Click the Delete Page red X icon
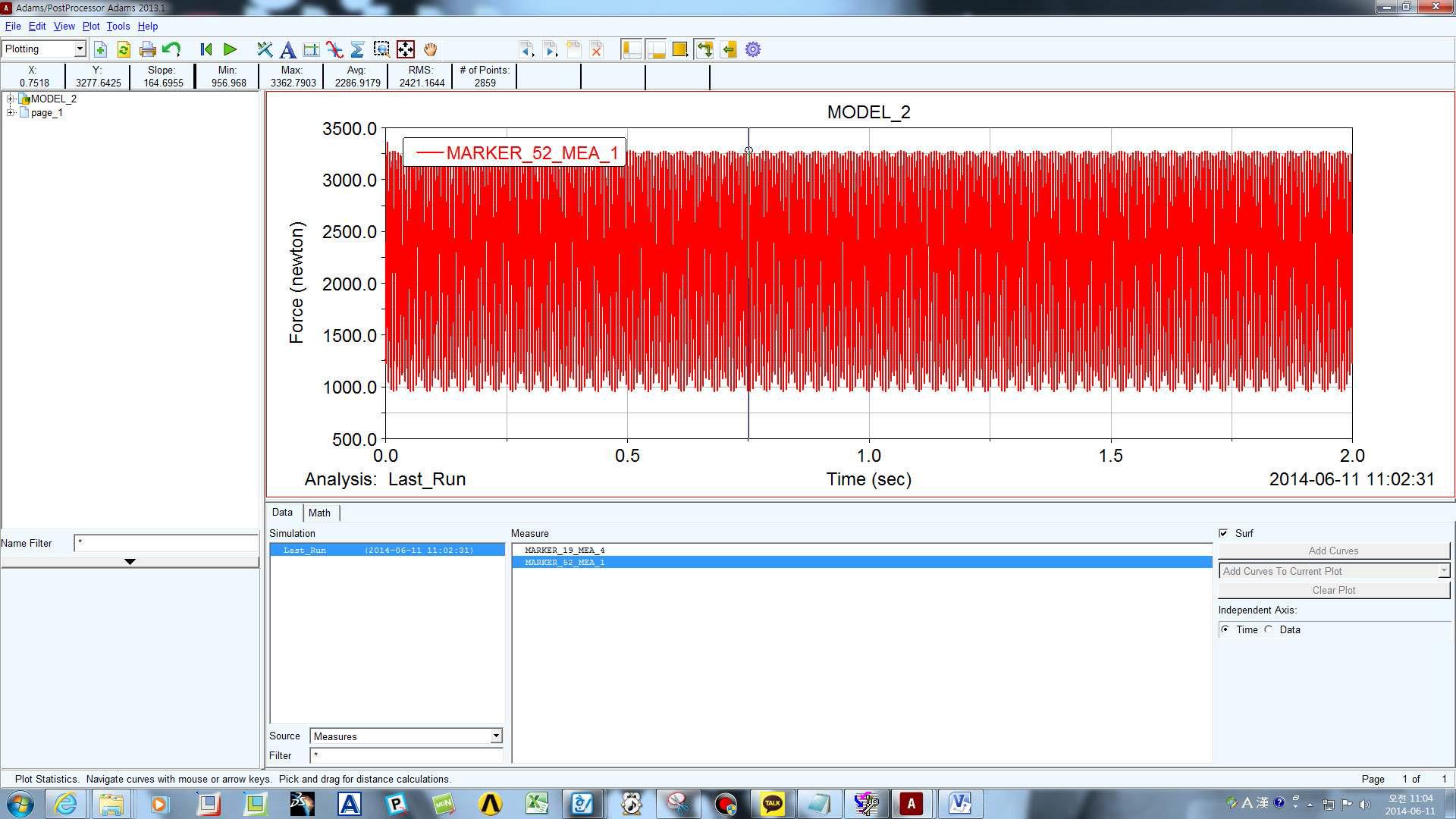Screen dimensions: 1456x819 [597, 50]
